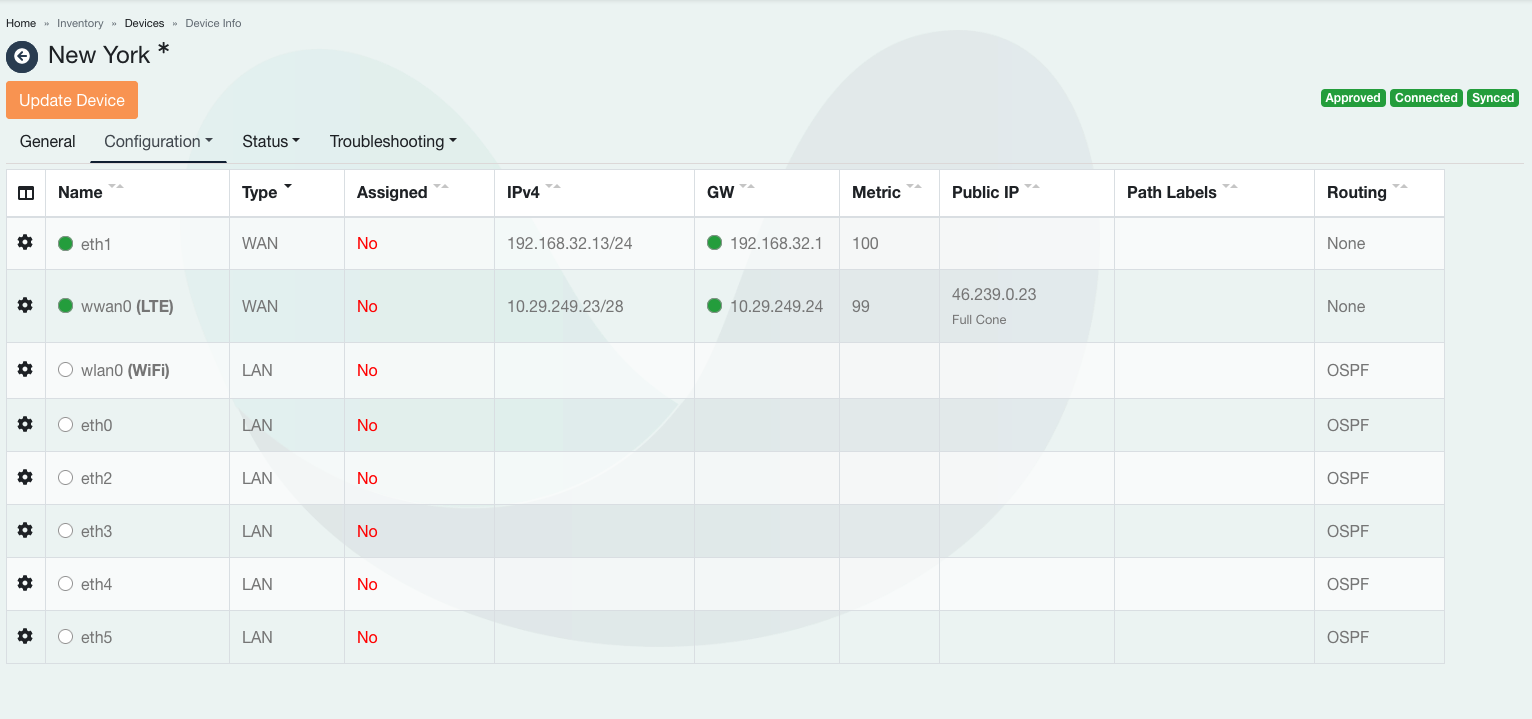The width and height of the screenshot is (1532, 719).
Task: Expand the Configuration dropdown tab
Action: click(x=158, y=142)
